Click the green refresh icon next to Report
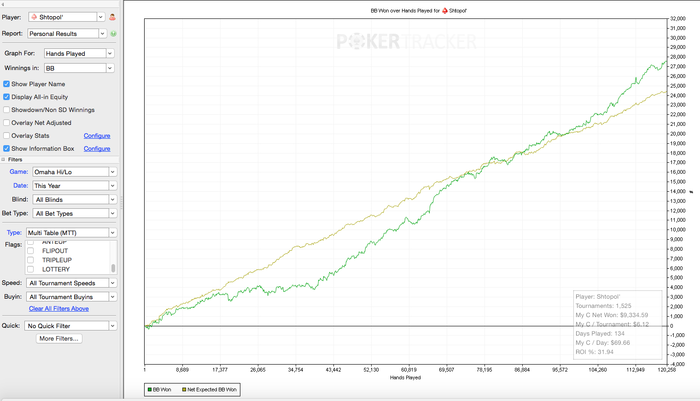The image size is (700, 401). tap(113, 33)
